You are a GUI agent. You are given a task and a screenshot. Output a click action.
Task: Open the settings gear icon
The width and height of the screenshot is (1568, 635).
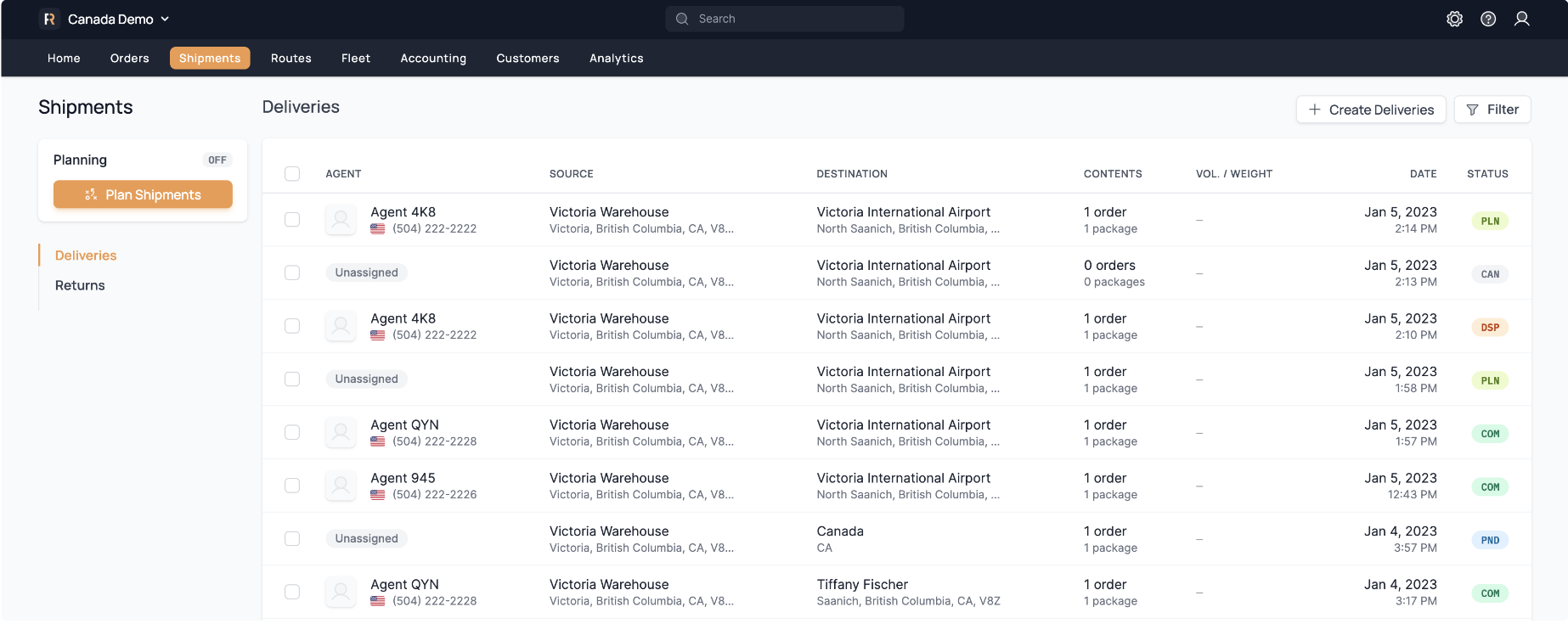tap(1454, 19)
